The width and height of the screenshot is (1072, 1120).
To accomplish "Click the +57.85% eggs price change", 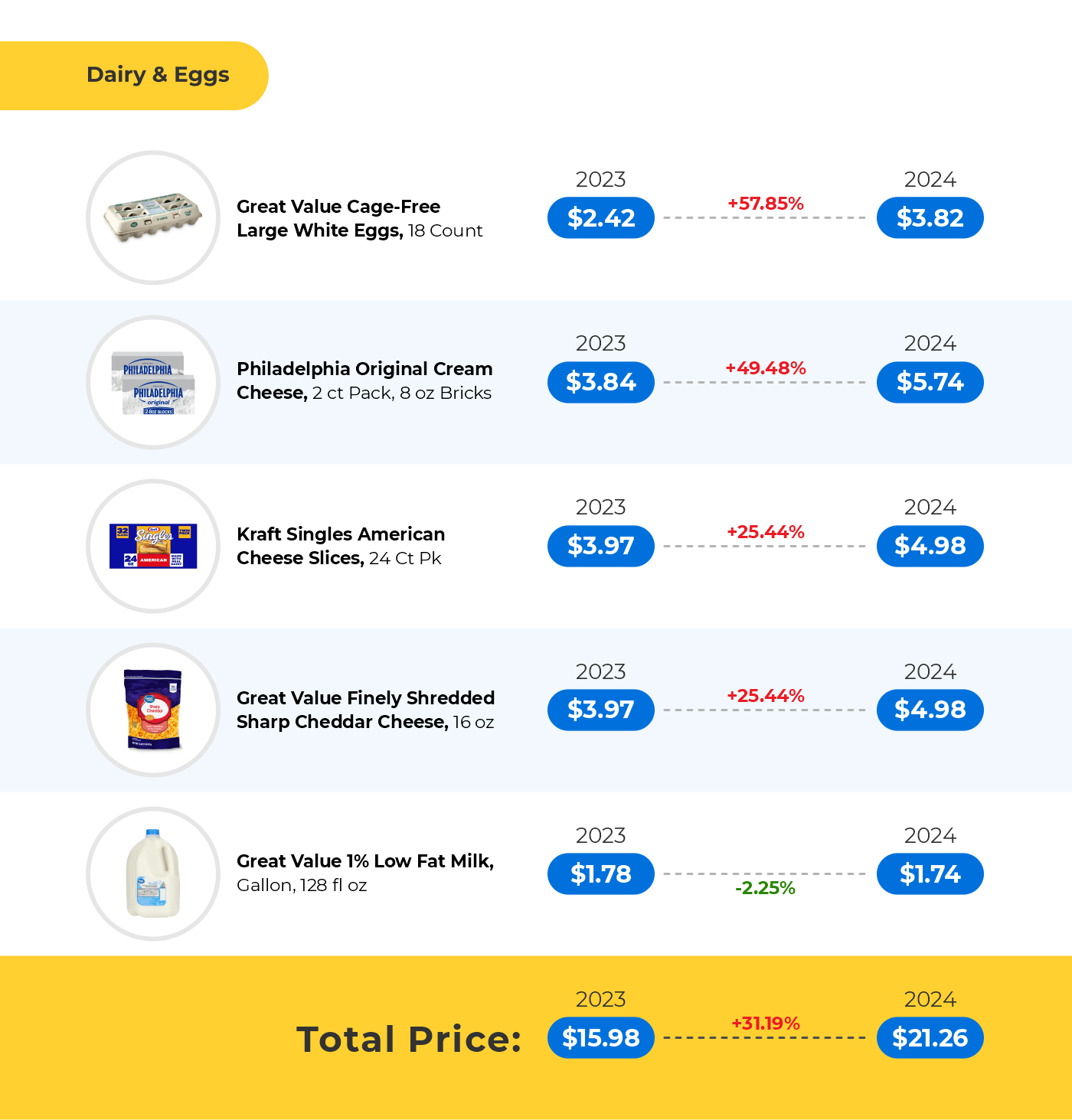I will (766, 204).
